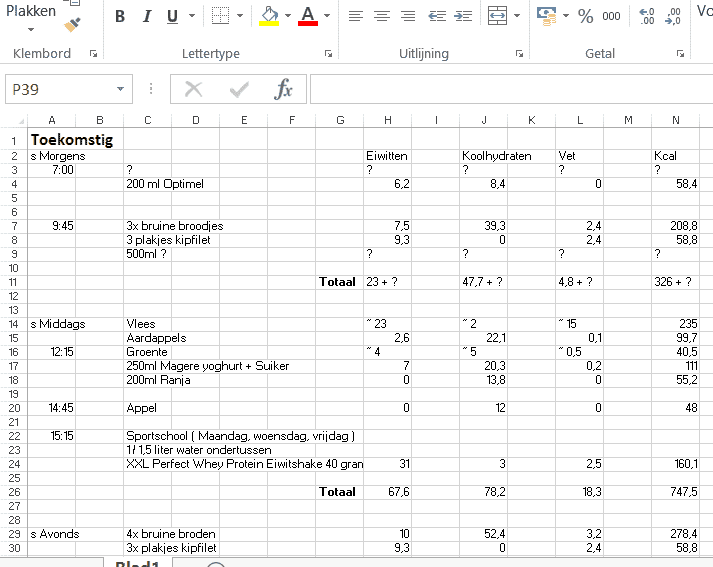Click the insert function fx button

[x=284, y=90]
